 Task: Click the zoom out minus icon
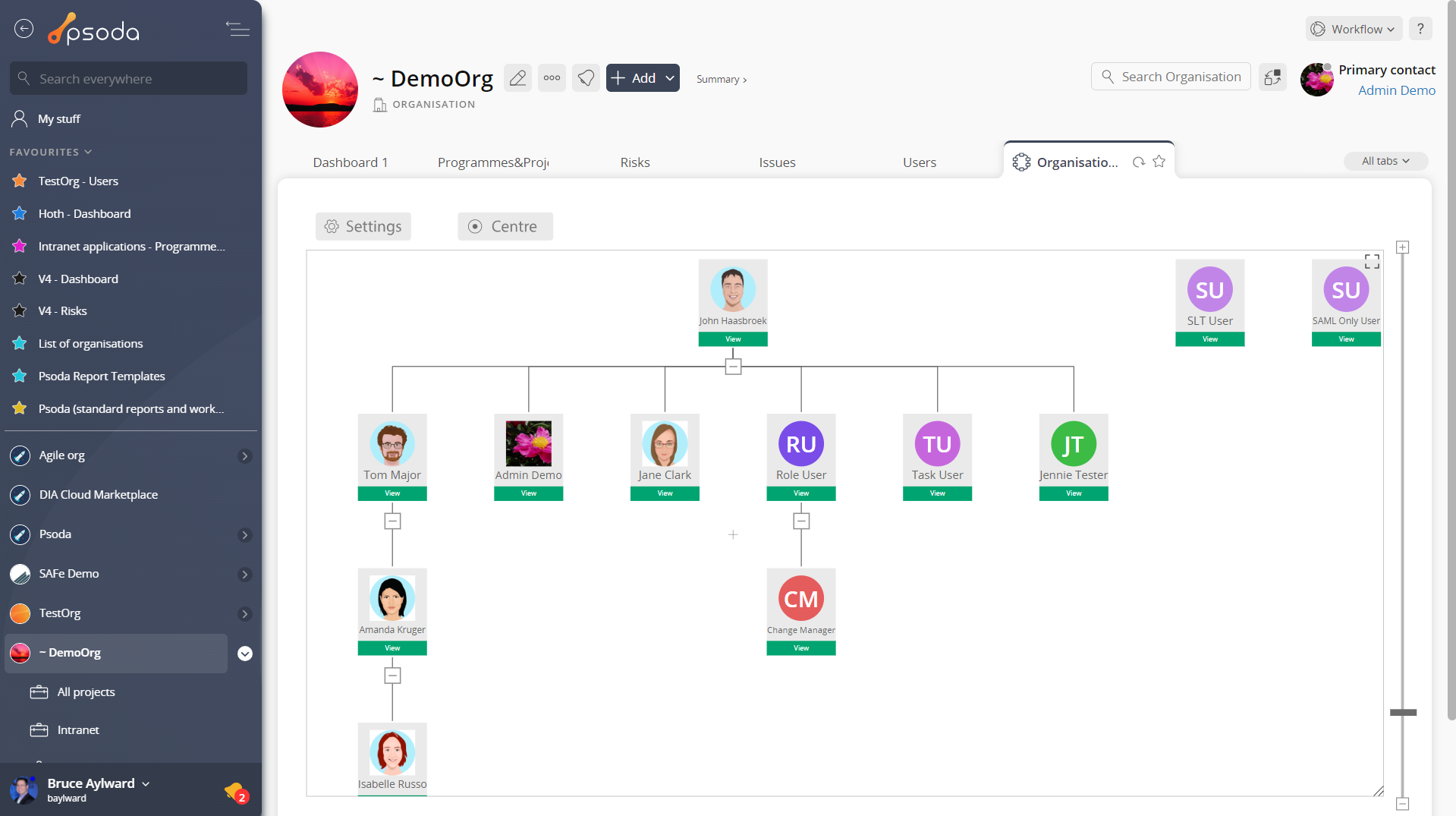pos(1403,803)
